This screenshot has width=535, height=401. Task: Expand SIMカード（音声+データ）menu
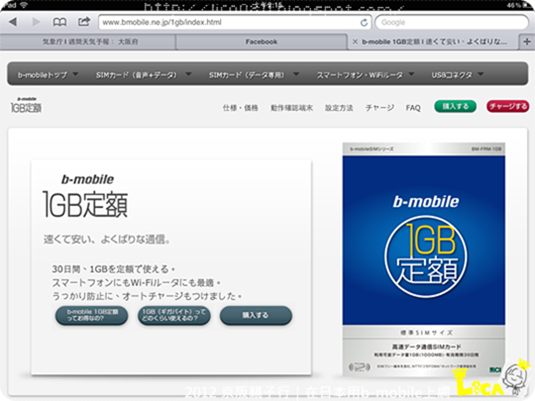(143, 75)
